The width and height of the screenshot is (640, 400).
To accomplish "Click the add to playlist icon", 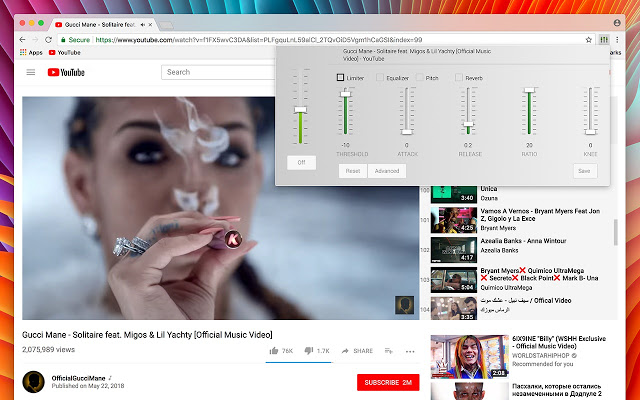I will click(389, 351).
